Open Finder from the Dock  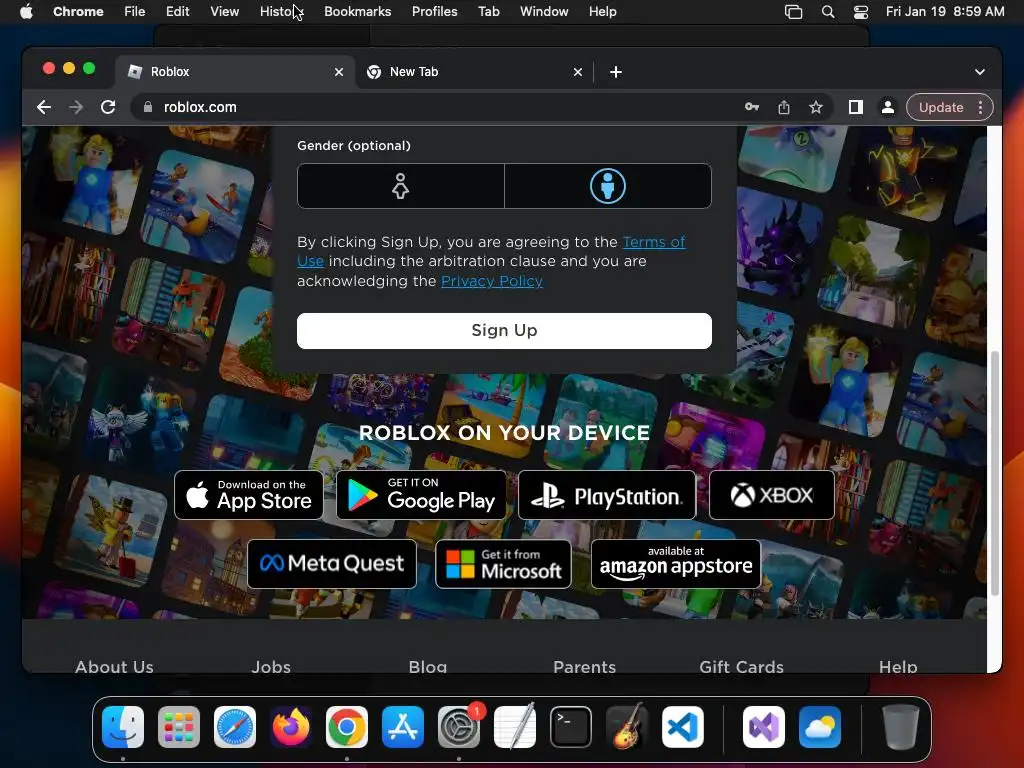[x=123, y=727]
